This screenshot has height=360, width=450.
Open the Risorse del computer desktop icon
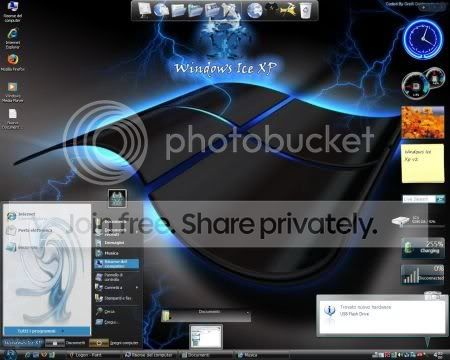[13, 11]
